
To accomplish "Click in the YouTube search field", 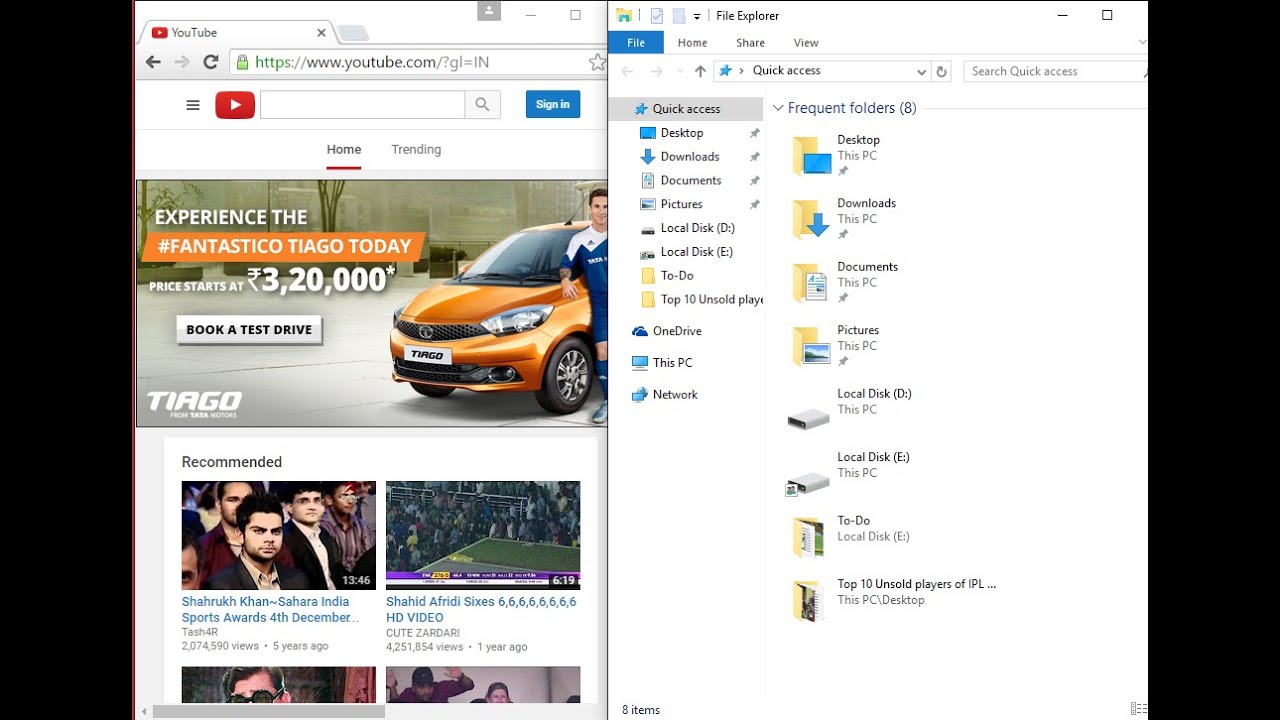I will tap(362, 104).
